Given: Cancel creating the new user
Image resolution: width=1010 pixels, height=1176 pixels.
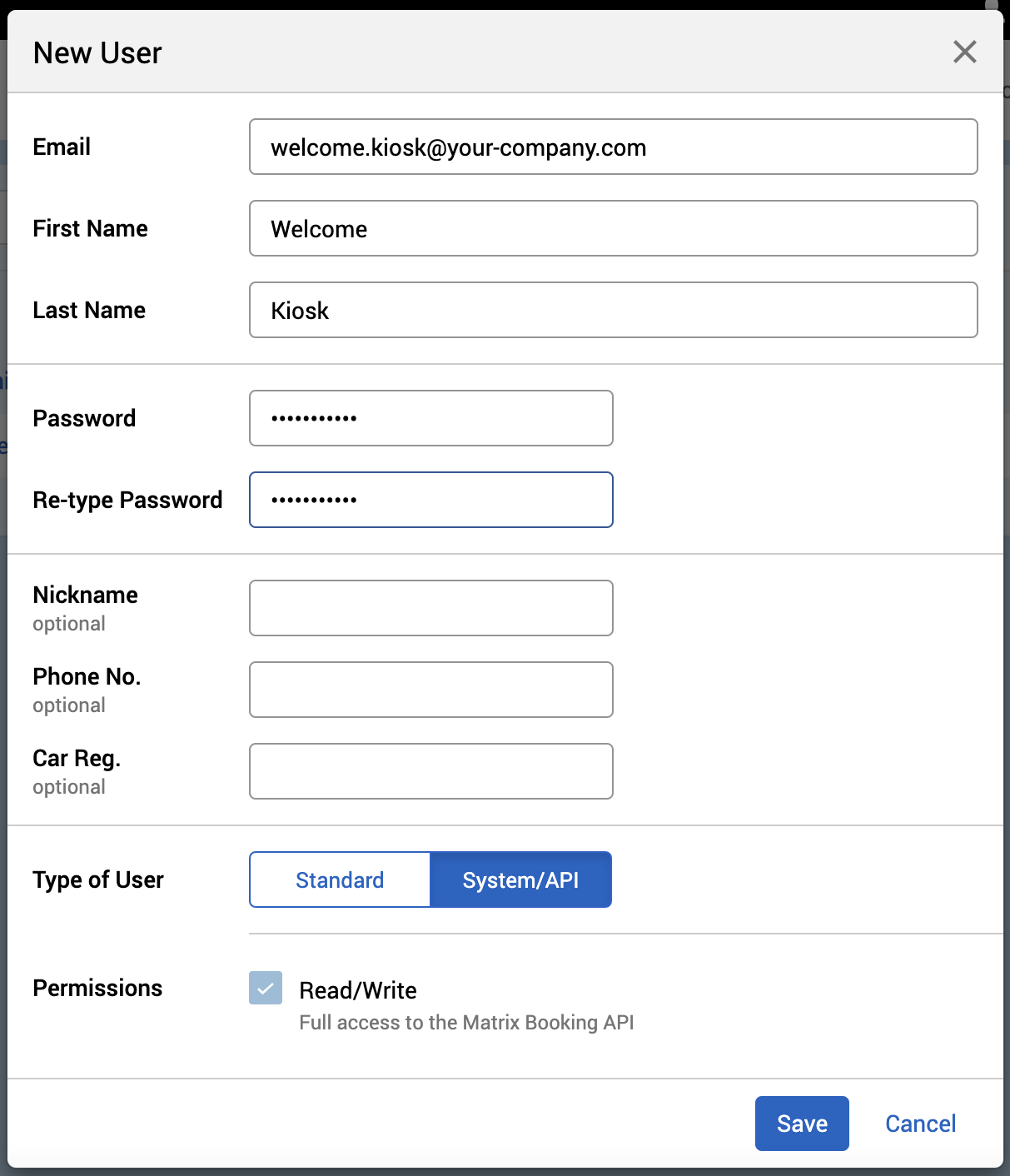Looking at the screenshot, I should (x=920, y=1124).
